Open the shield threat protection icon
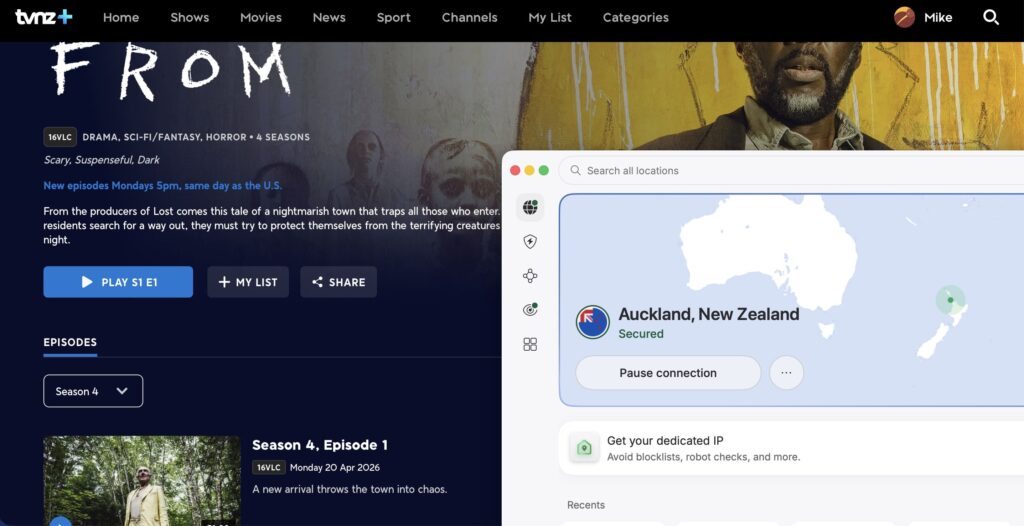The height and width of the screenshot is (526, 1024). [530, 242]
